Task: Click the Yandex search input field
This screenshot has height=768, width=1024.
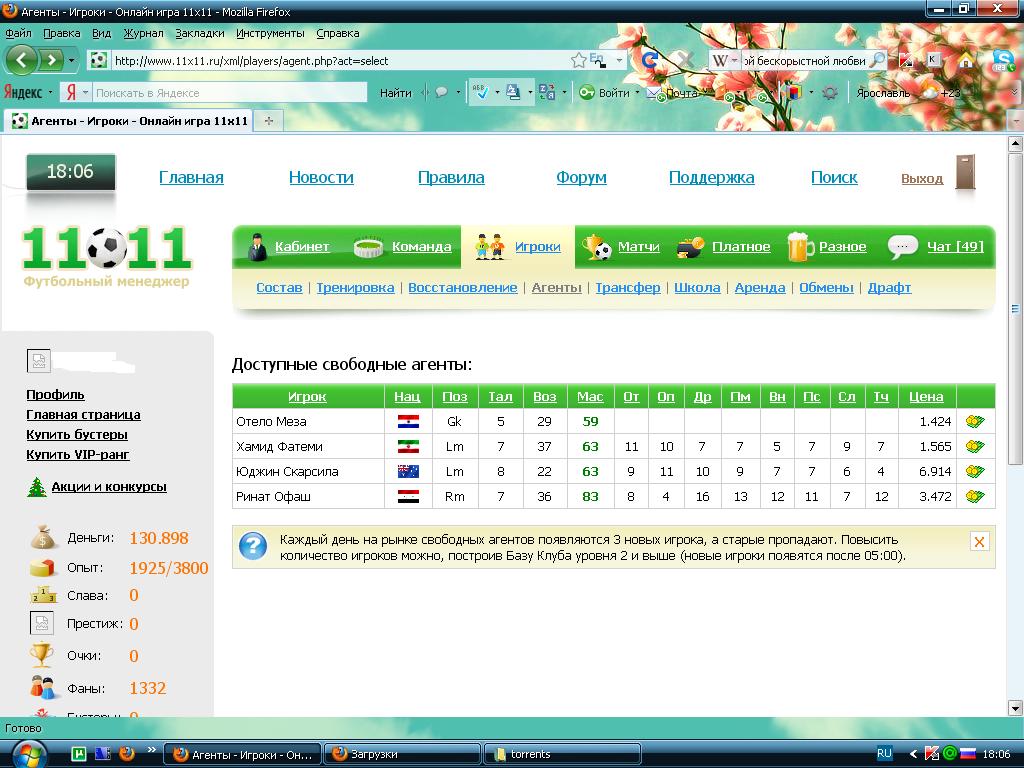Action: click(230, 93)
